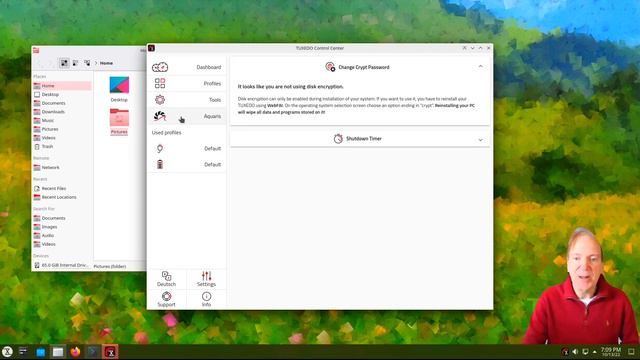This screenshot has height=360, width=640.
Task: Open the TUXEDO application launcher
Action: point(7,351)
